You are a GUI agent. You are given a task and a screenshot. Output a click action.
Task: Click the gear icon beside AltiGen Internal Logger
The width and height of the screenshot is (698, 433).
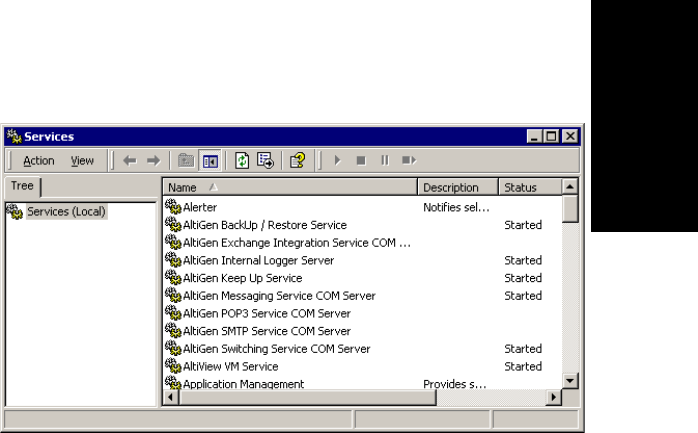173,260
